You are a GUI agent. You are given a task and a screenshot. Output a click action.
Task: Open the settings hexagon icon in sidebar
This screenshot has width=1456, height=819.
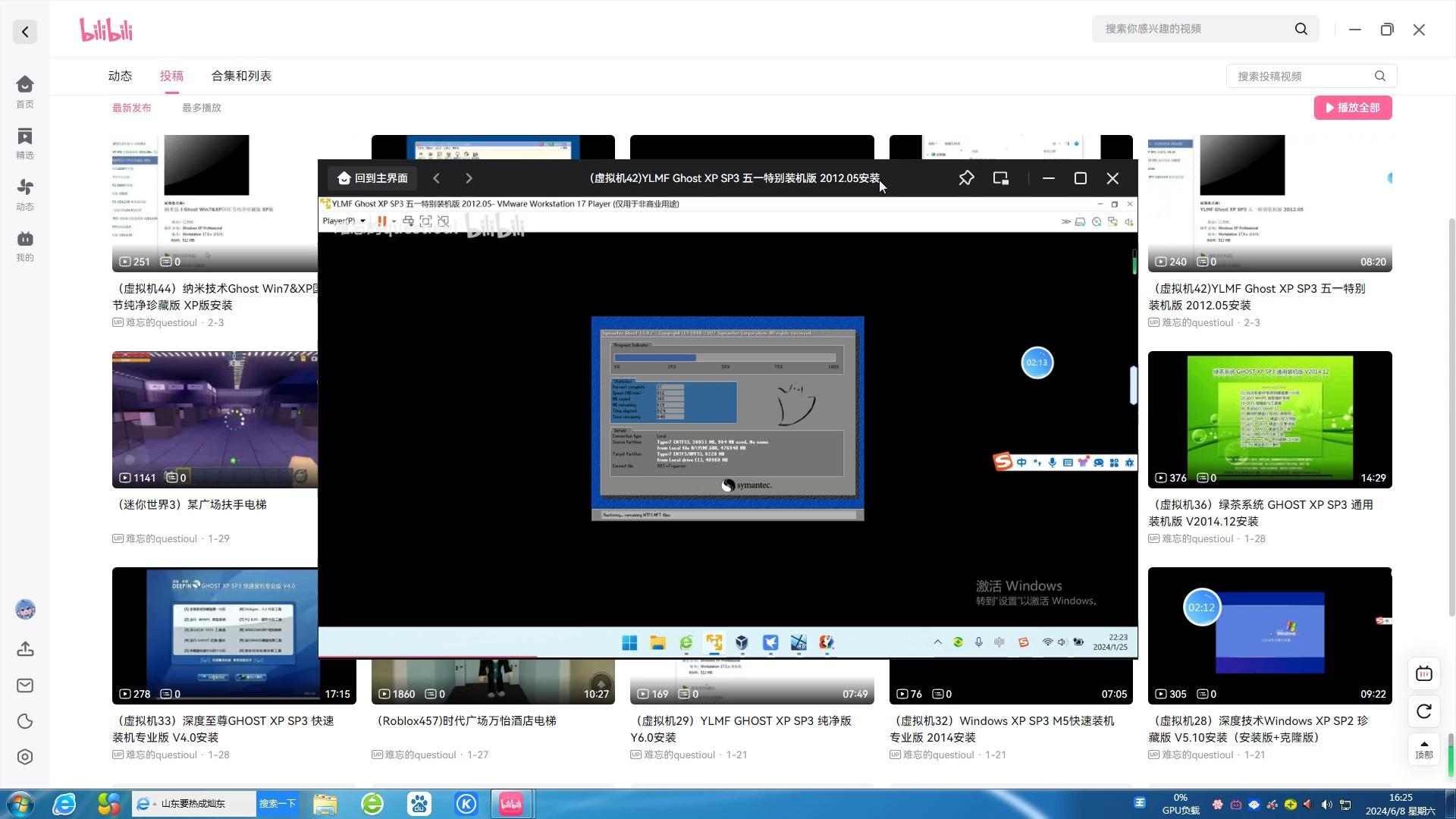tap(25, 757)
